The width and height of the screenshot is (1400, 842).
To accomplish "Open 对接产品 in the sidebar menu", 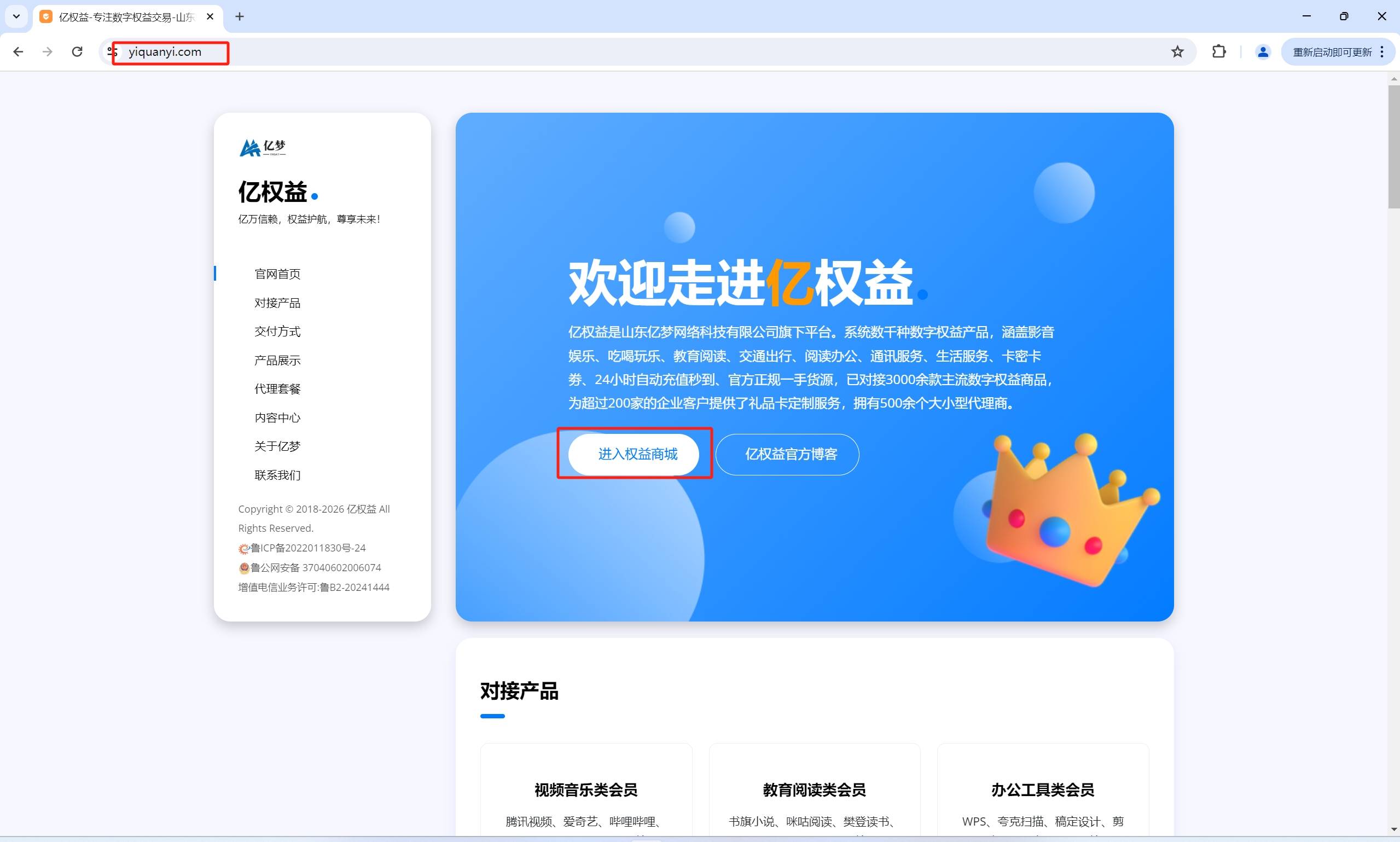I will pos(277,303).
